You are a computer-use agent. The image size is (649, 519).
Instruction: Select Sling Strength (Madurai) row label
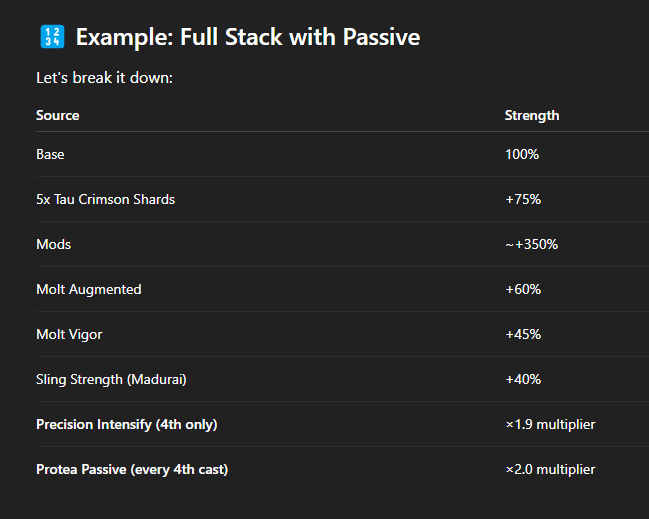pos(111,380)
